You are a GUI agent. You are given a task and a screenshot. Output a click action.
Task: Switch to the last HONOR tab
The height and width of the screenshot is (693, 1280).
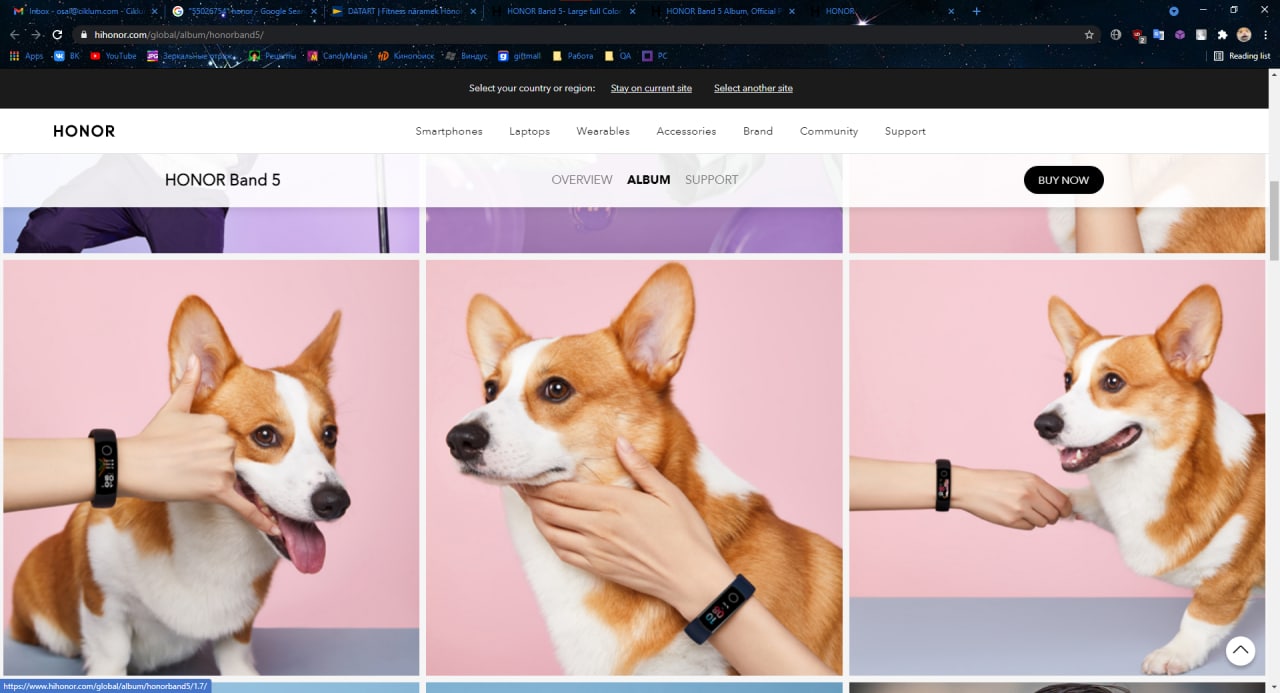coord(880,11)
